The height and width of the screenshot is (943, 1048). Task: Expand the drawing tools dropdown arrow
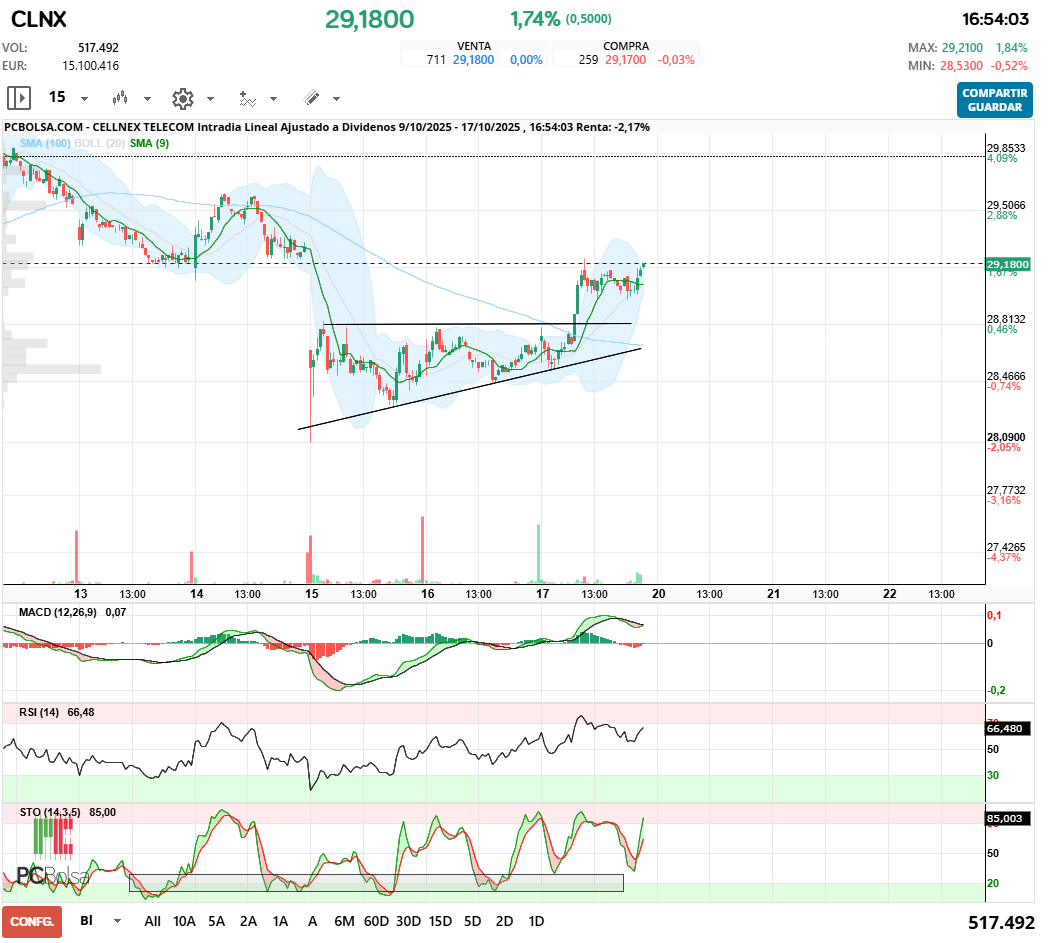pos(336,99)
